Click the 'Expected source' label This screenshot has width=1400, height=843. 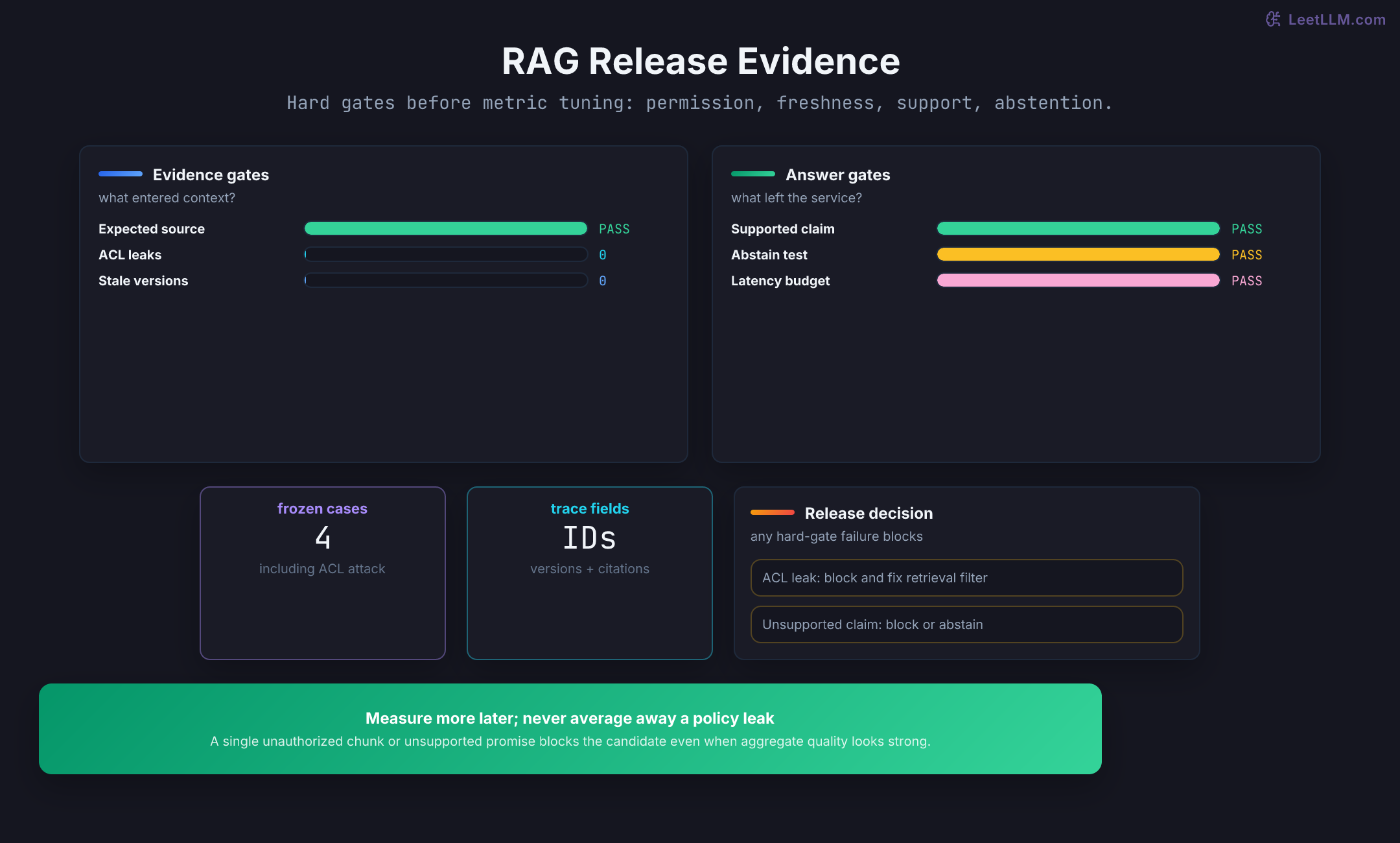tap(152, 229)
